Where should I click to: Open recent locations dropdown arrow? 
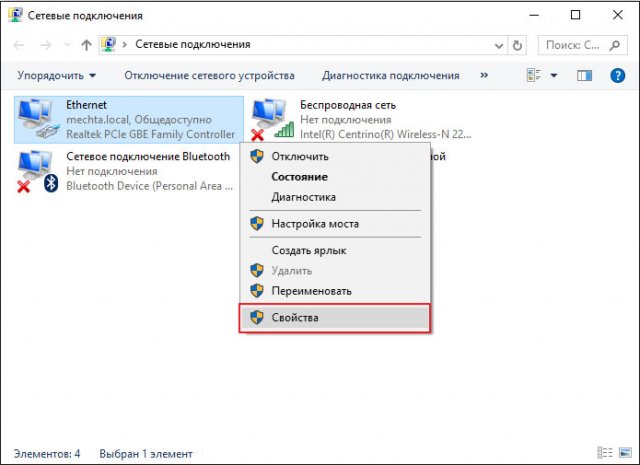tap(67, 45)
